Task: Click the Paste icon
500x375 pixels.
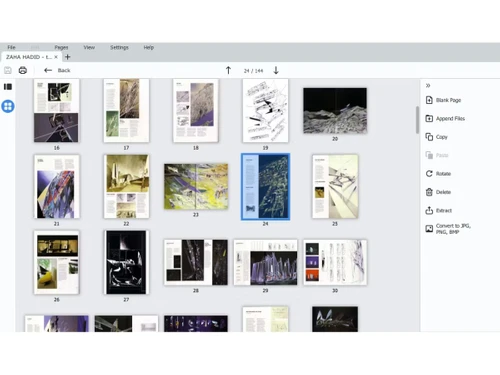Action: [429, 155]
